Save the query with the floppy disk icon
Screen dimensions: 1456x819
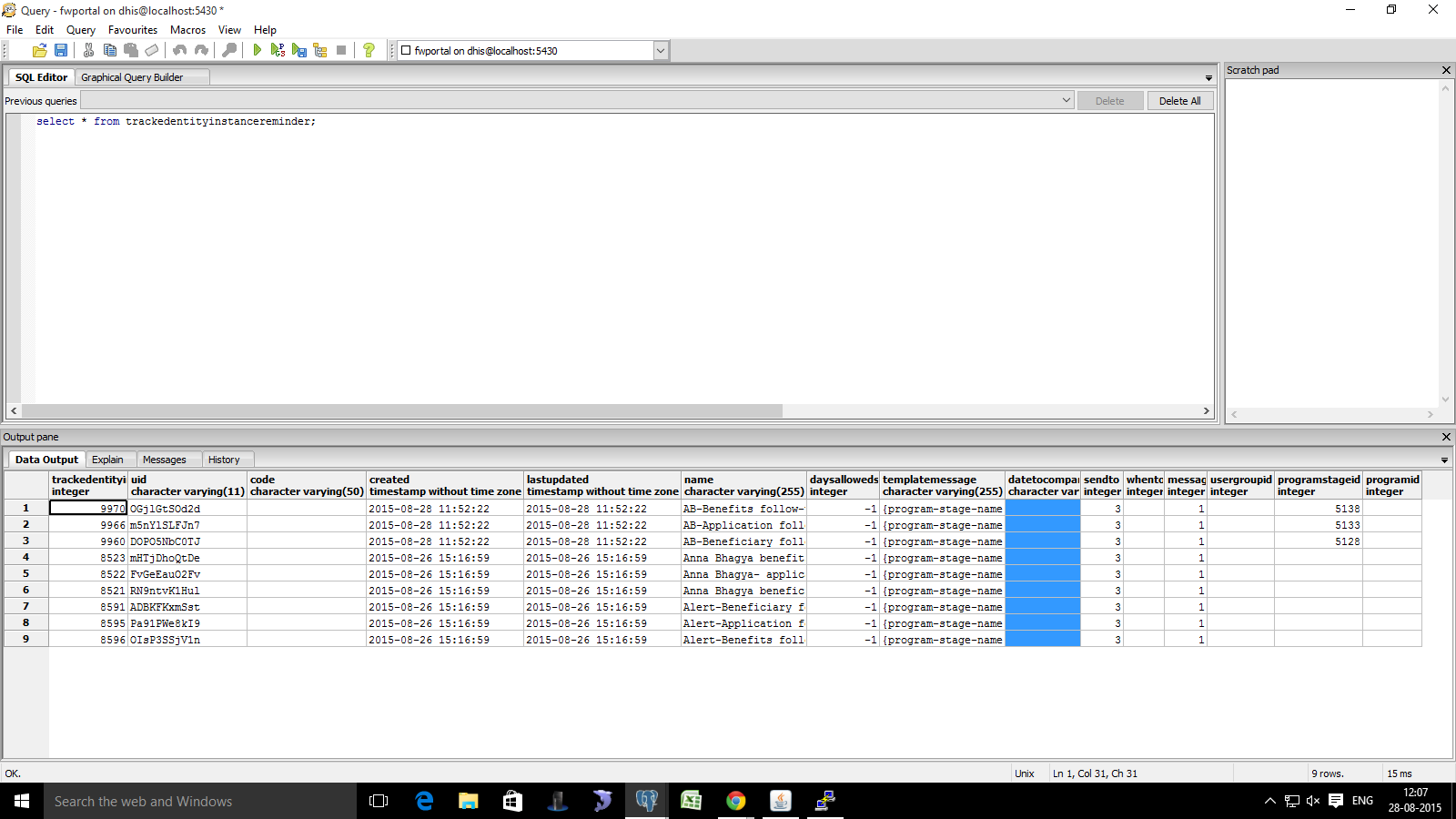coord(61,51)
